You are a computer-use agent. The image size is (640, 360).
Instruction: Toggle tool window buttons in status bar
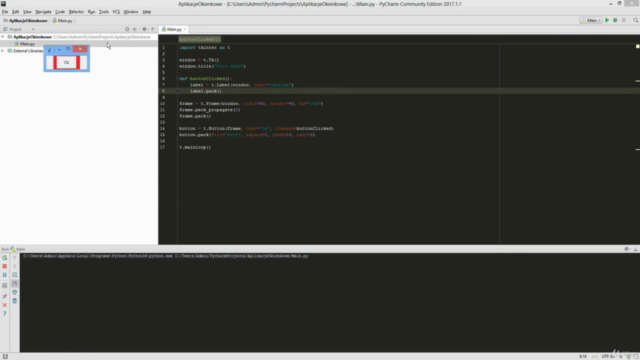tap(5, 356)
